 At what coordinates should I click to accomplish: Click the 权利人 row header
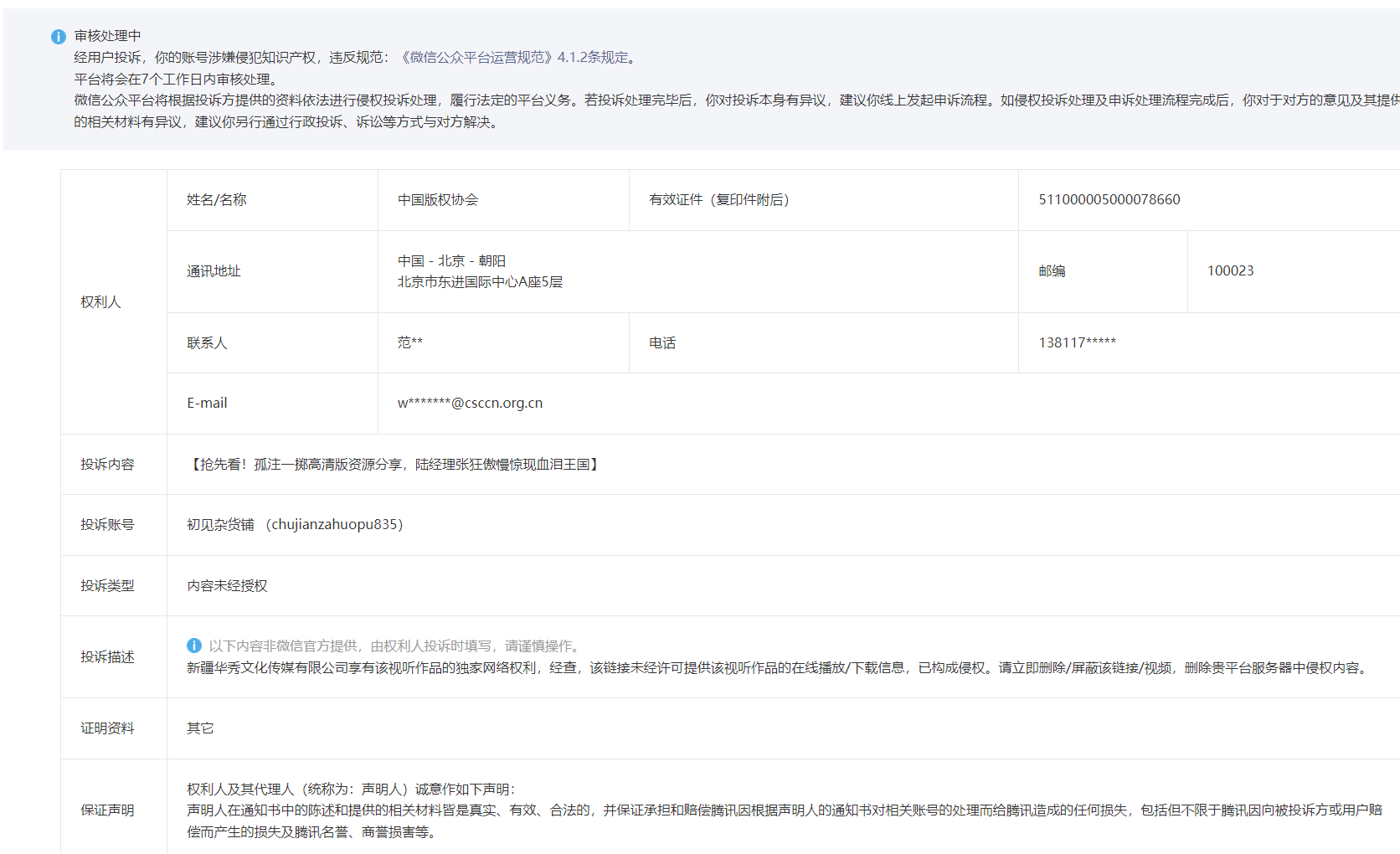(x=99, y=301)
